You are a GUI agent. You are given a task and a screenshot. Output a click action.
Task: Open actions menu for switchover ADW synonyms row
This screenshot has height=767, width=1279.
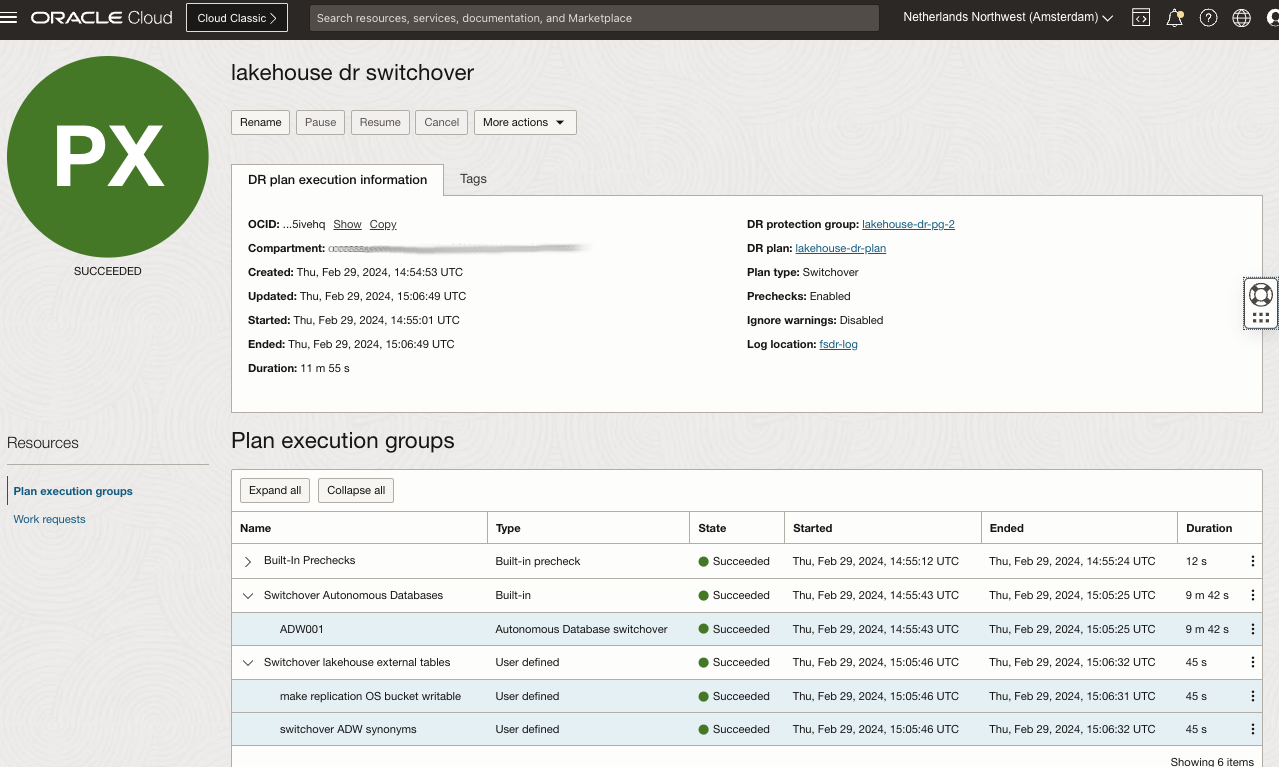click(1252, 729)
